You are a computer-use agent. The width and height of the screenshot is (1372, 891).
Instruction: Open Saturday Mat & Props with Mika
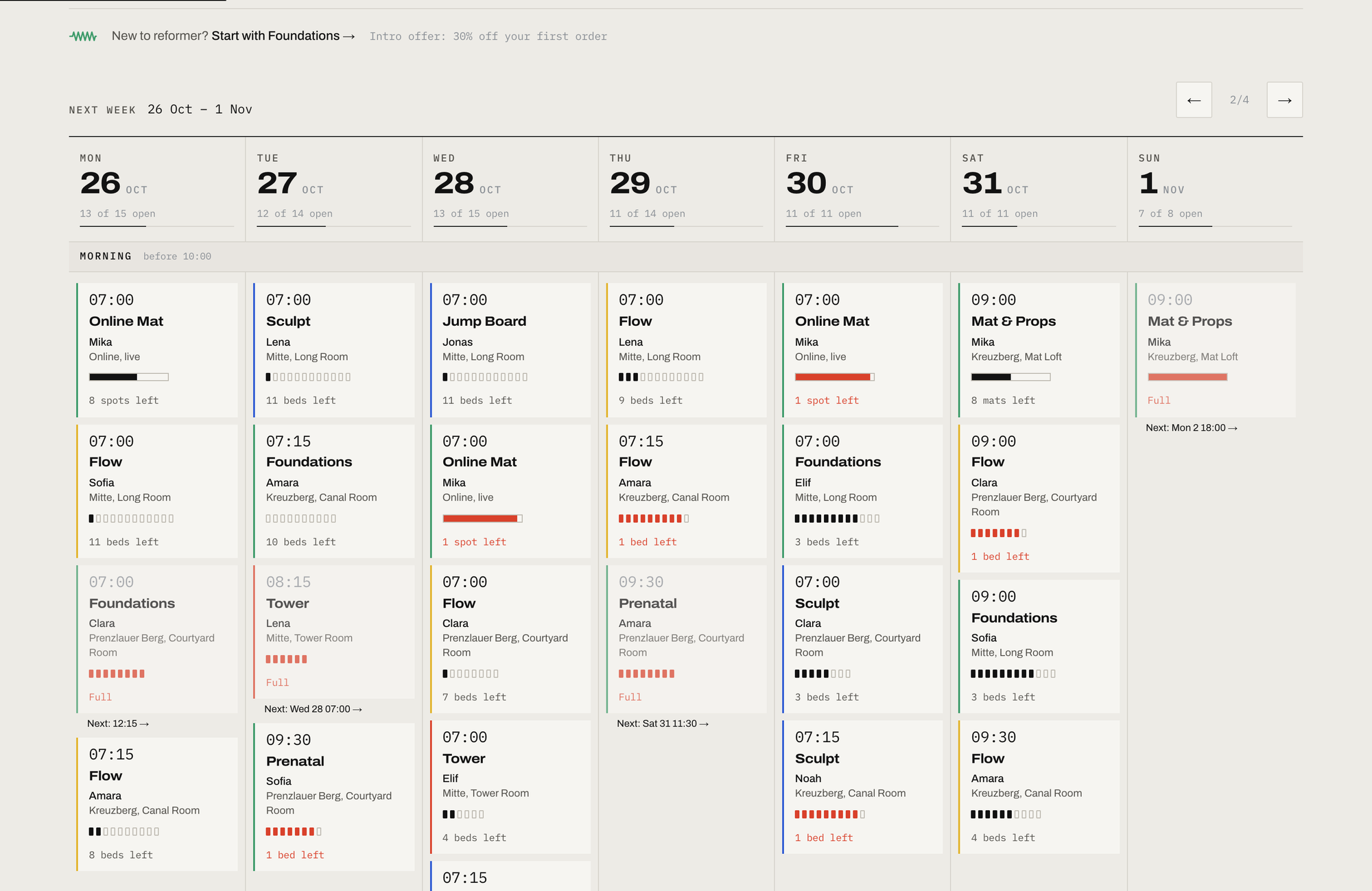tap(1039, 350)
